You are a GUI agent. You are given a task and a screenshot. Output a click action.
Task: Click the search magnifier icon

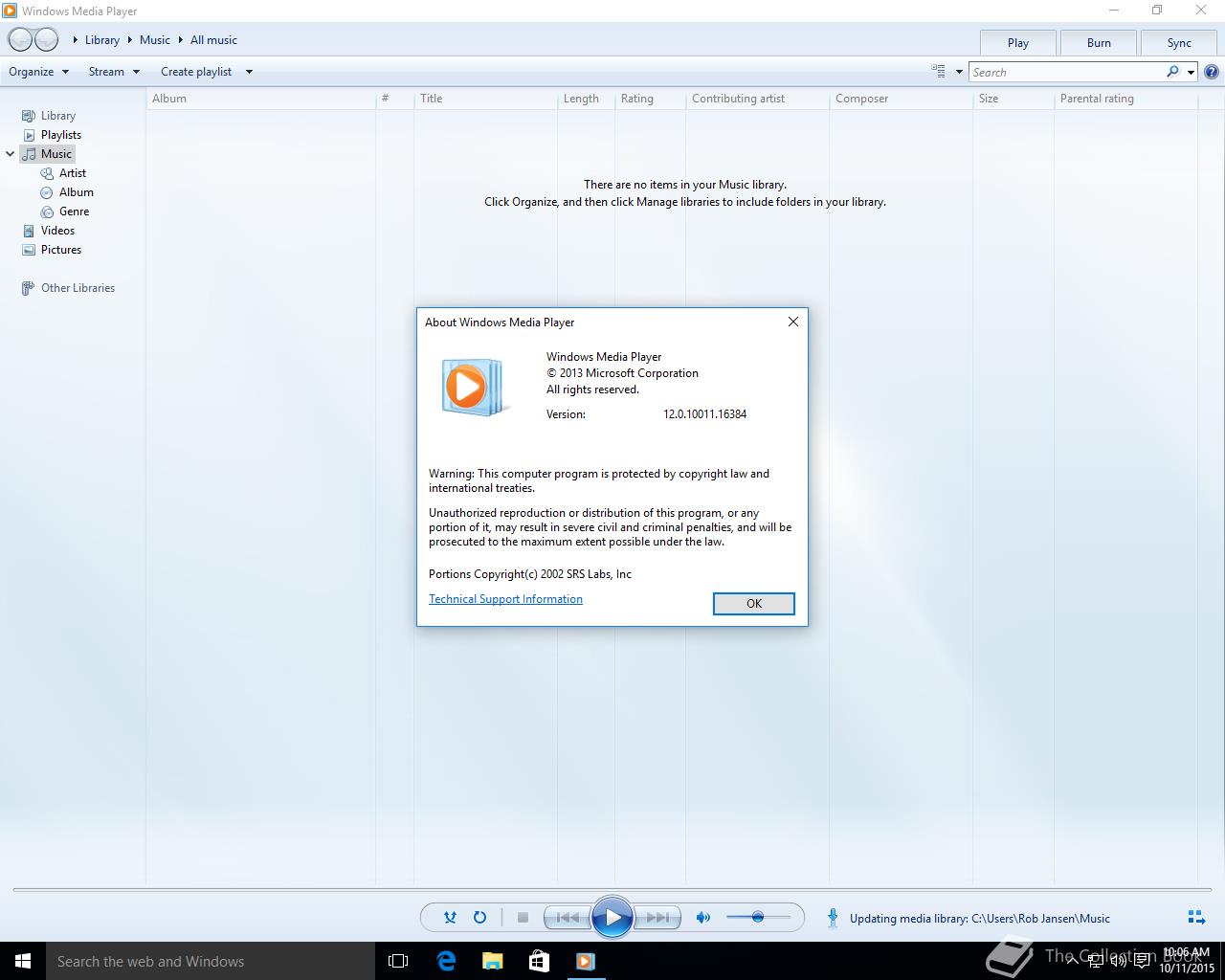coord(1172,72)
